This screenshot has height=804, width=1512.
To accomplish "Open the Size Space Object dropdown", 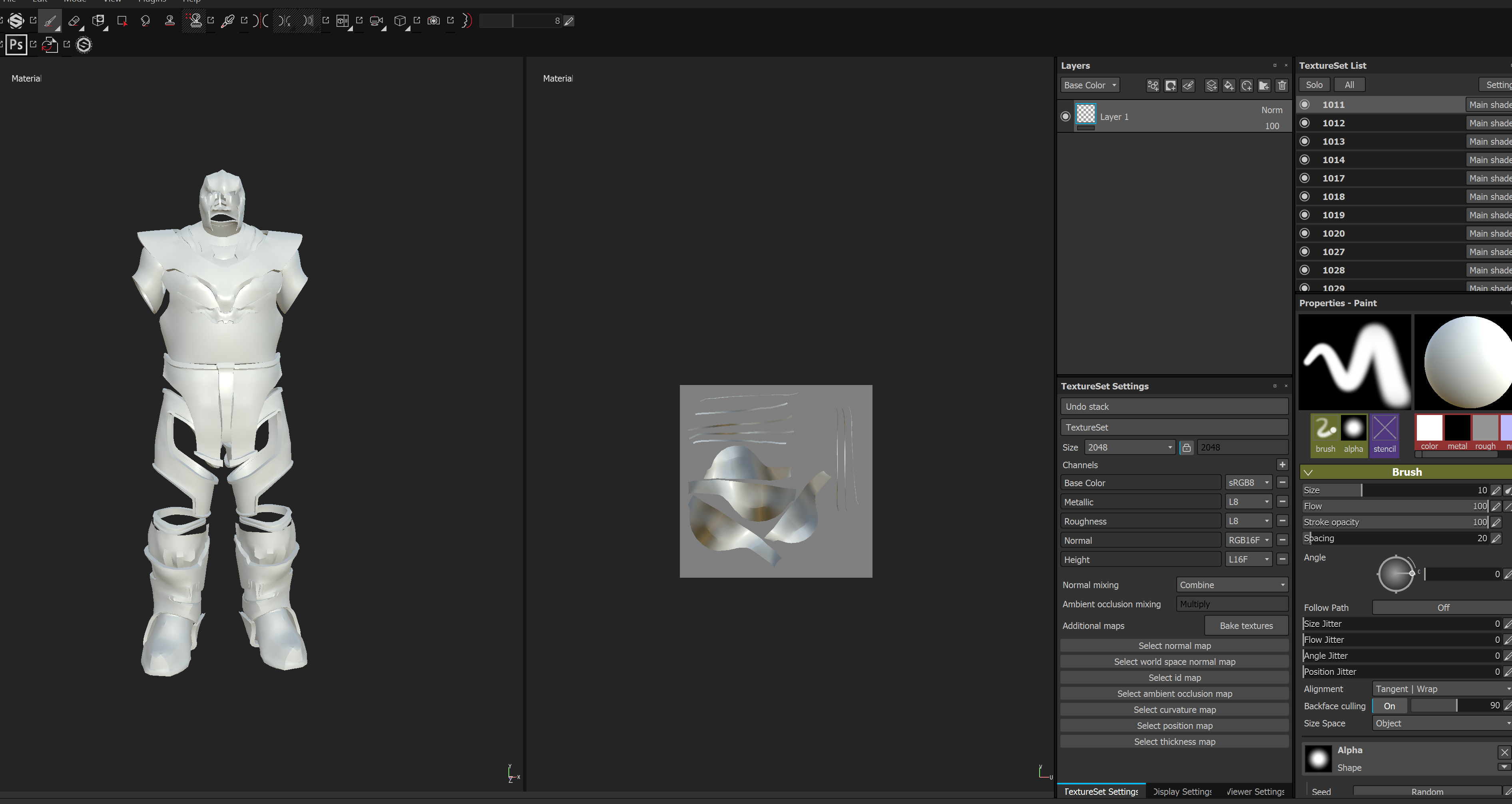I will click(x=1442, y=724).
